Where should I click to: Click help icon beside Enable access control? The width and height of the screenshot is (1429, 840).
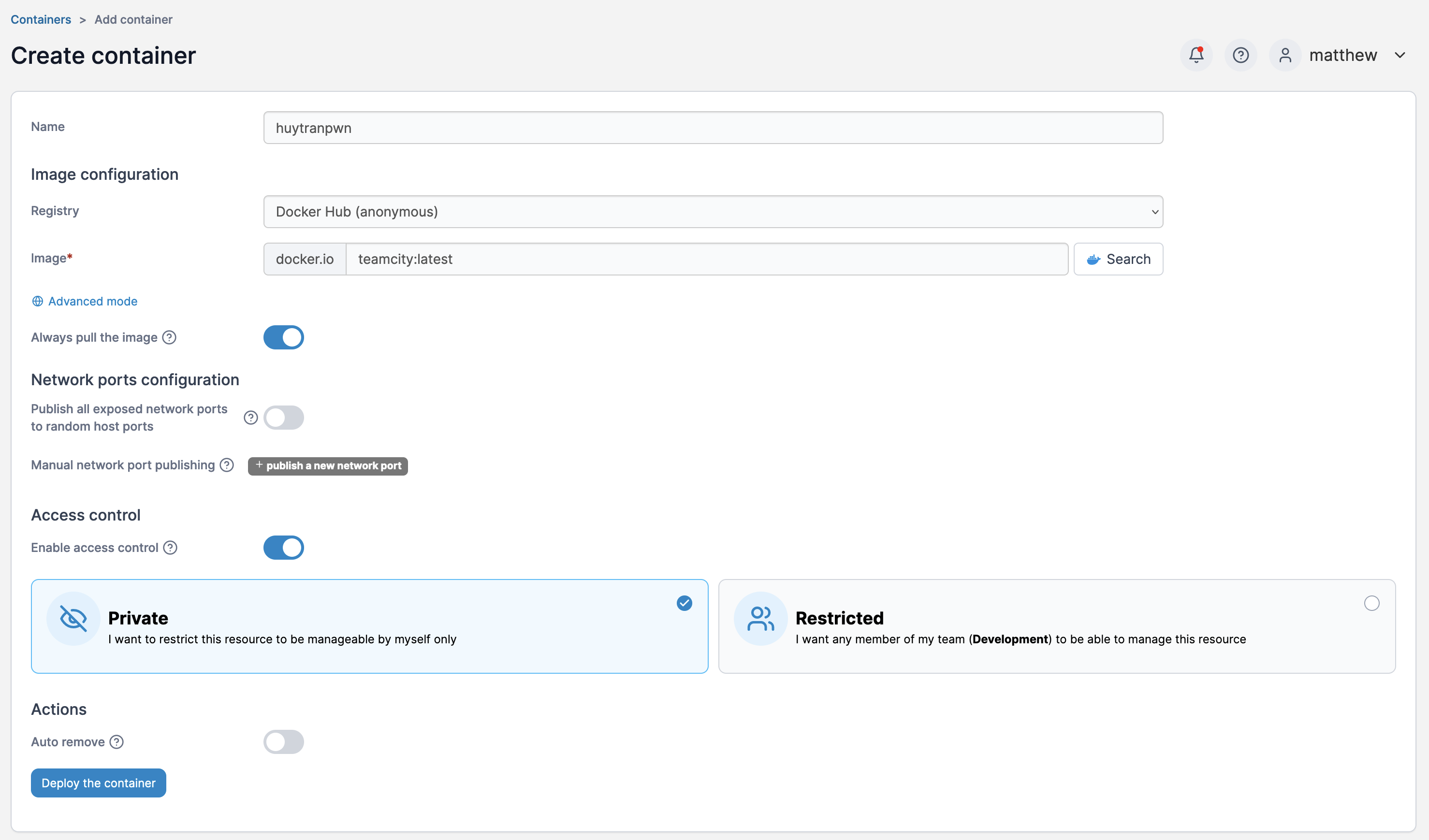coord(170,548)
